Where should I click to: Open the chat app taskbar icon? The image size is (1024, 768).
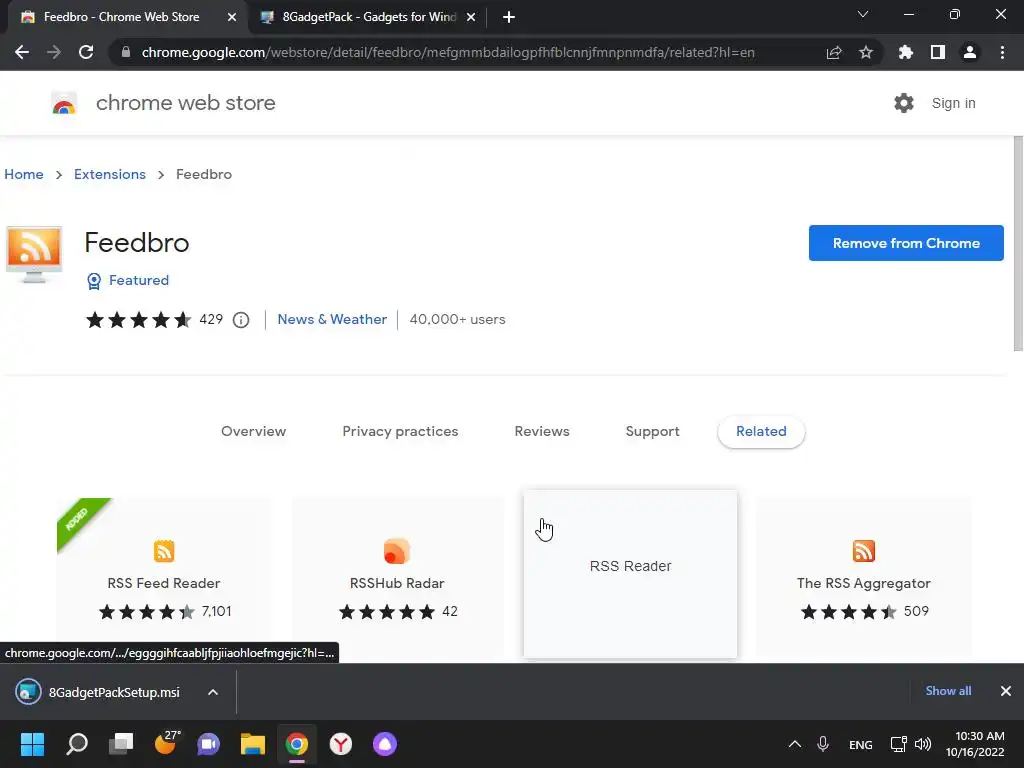click(208, 744)
